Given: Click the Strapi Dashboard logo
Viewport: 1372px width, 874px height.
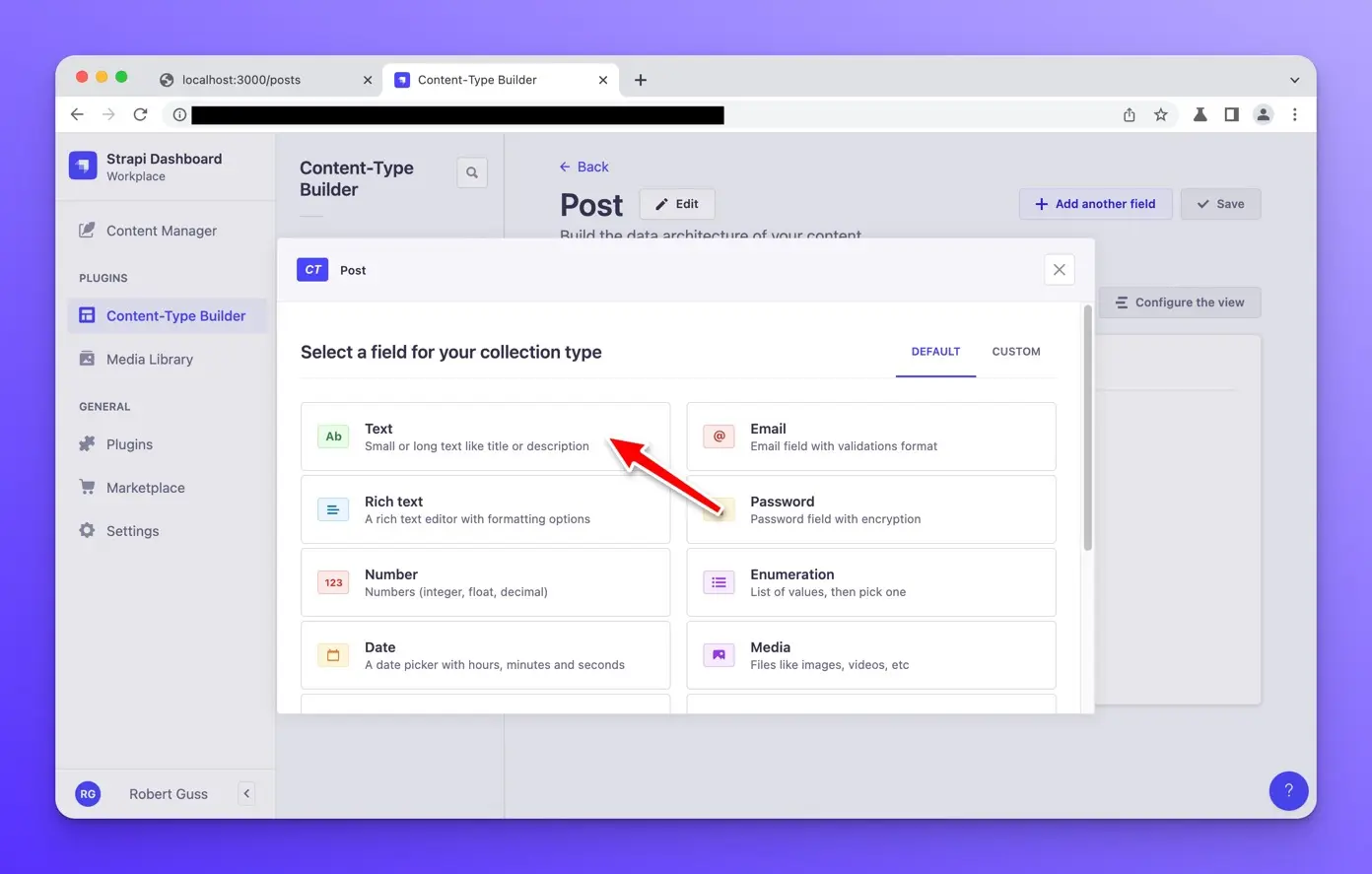Looking at the screenshot, I should coord(83,167).
